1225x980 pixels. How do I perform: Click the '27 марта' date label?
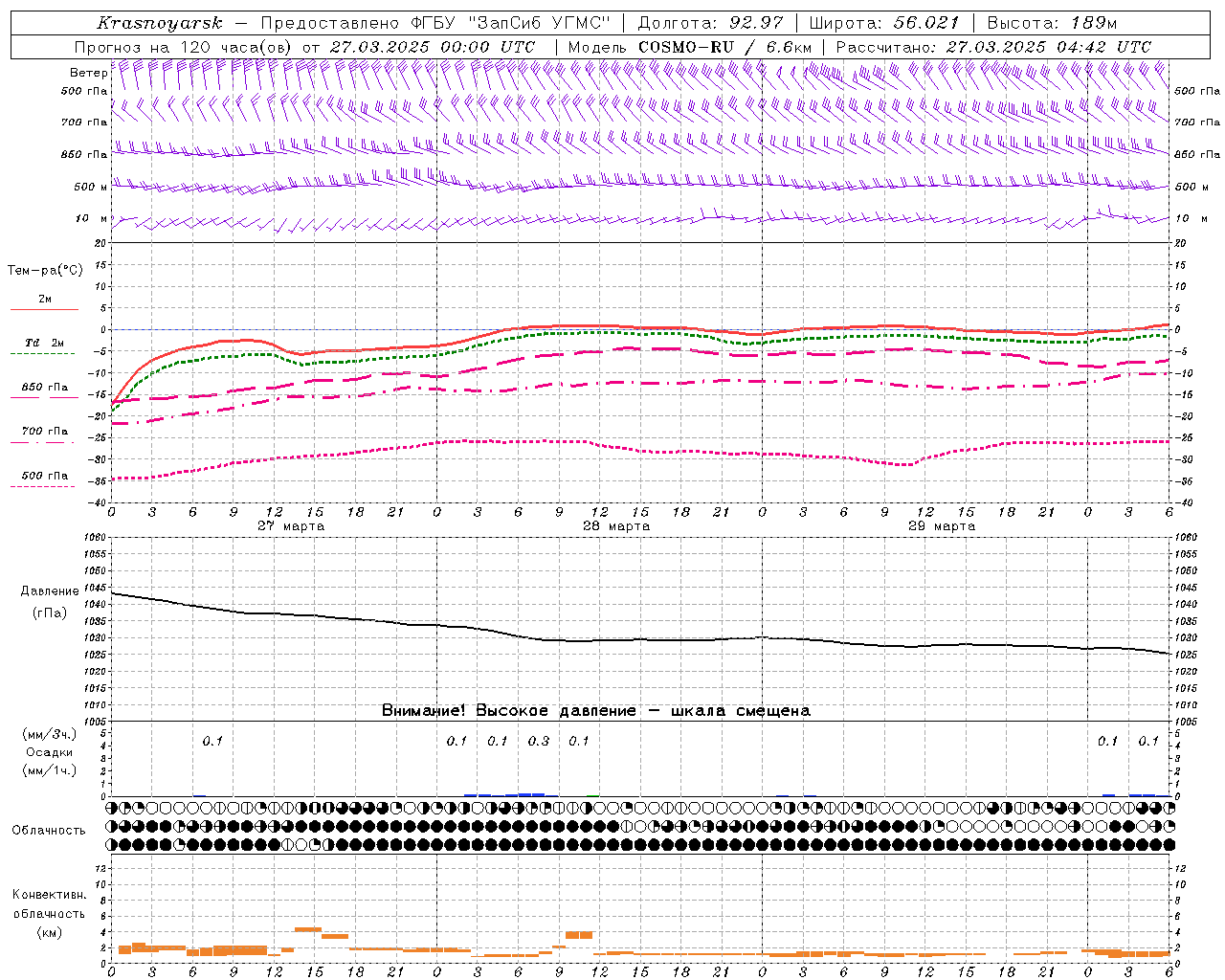click(291, 525)
